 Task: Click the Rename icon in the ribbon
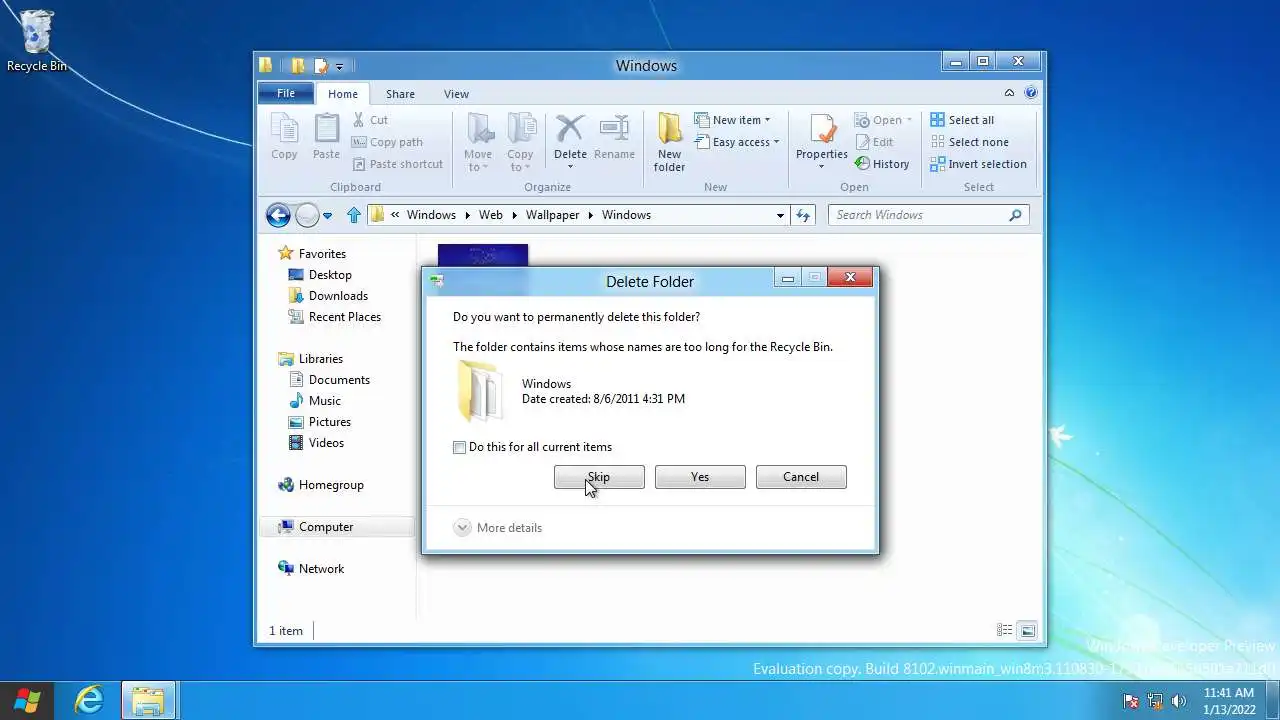[614, 137]
